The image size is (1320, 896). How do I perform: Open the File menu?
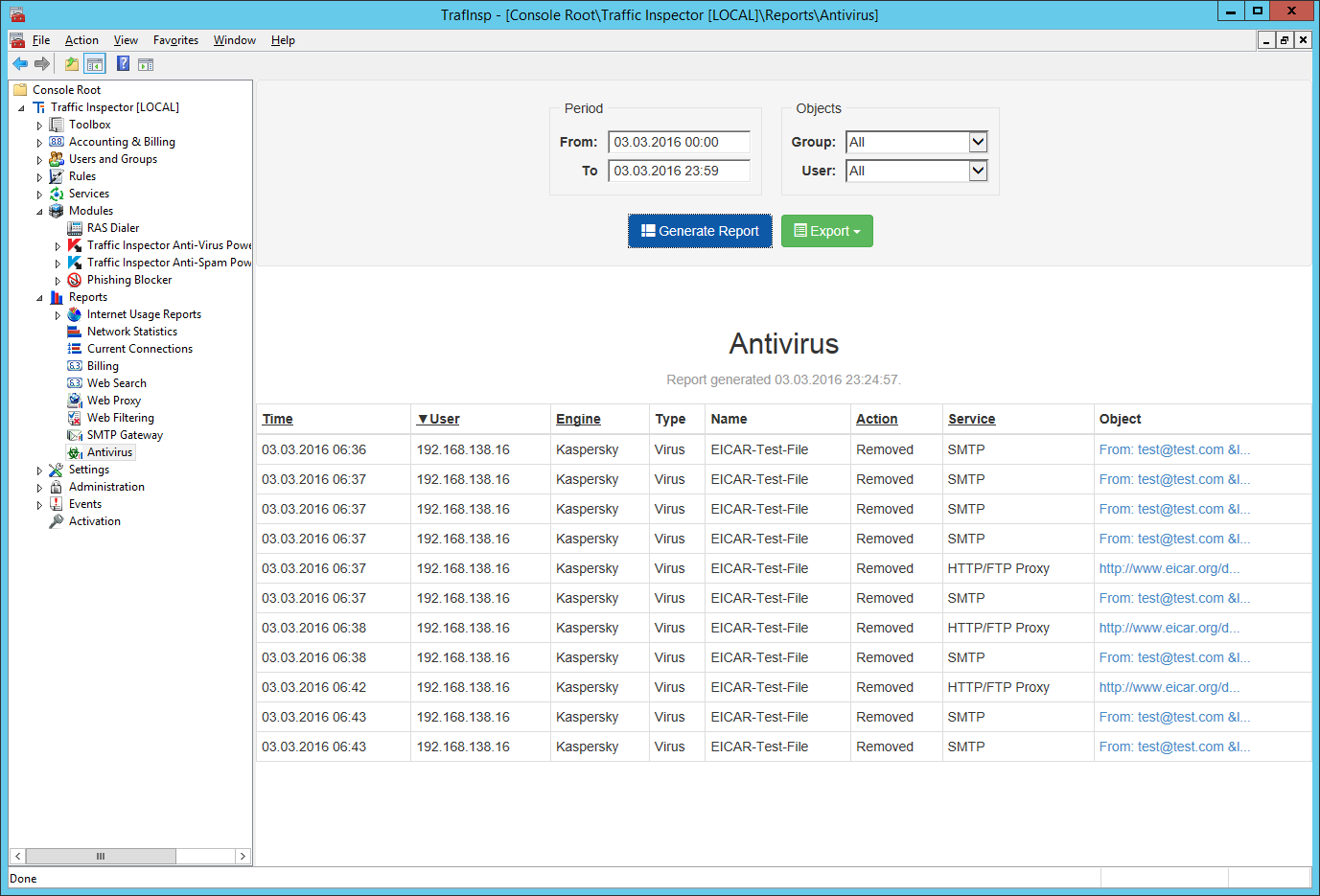(x=41, y=40)
